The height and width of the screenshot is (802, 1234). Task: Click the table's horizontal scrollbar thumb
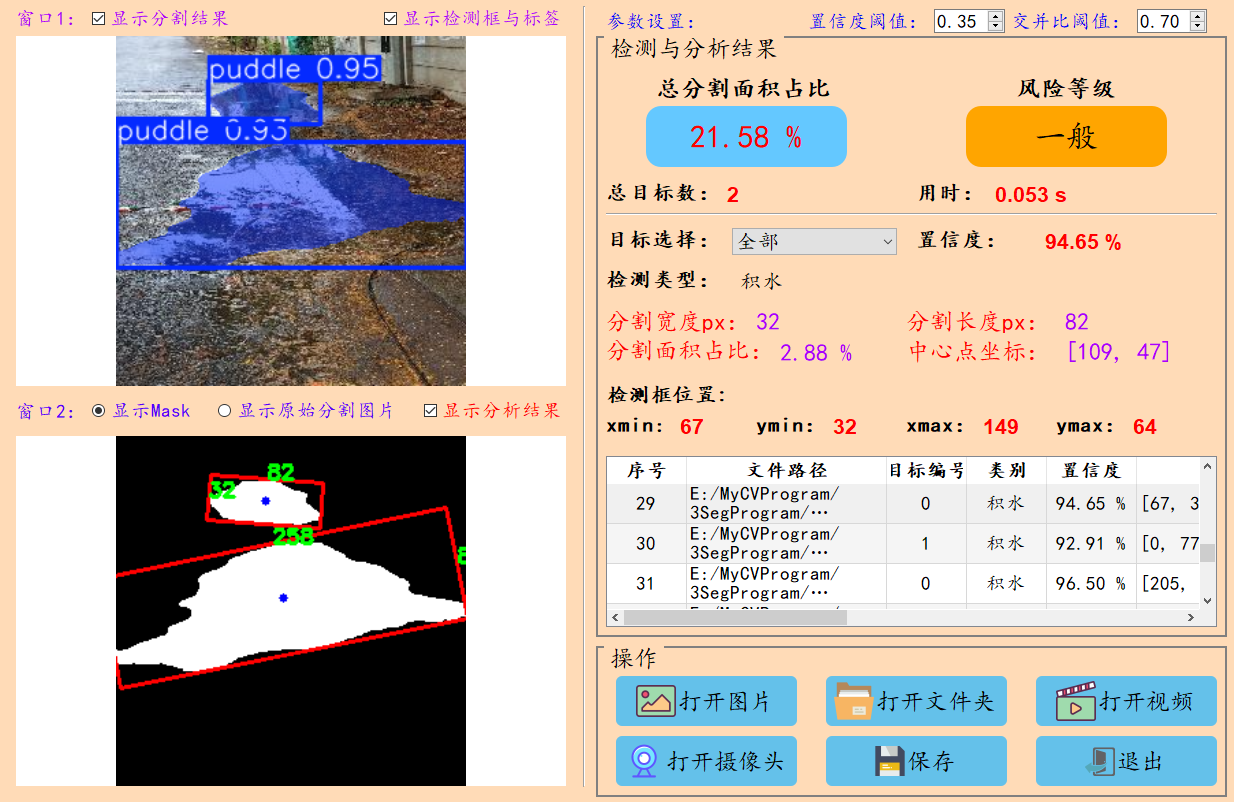click(735, 618)
